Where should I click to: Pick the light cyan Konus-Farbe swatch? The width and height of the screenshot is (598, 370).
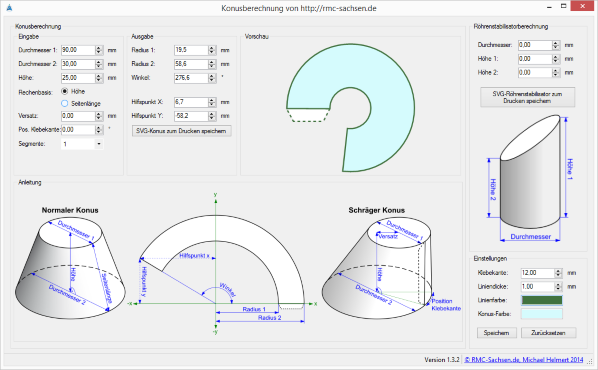pyautogui.click(x=542, y=314)
